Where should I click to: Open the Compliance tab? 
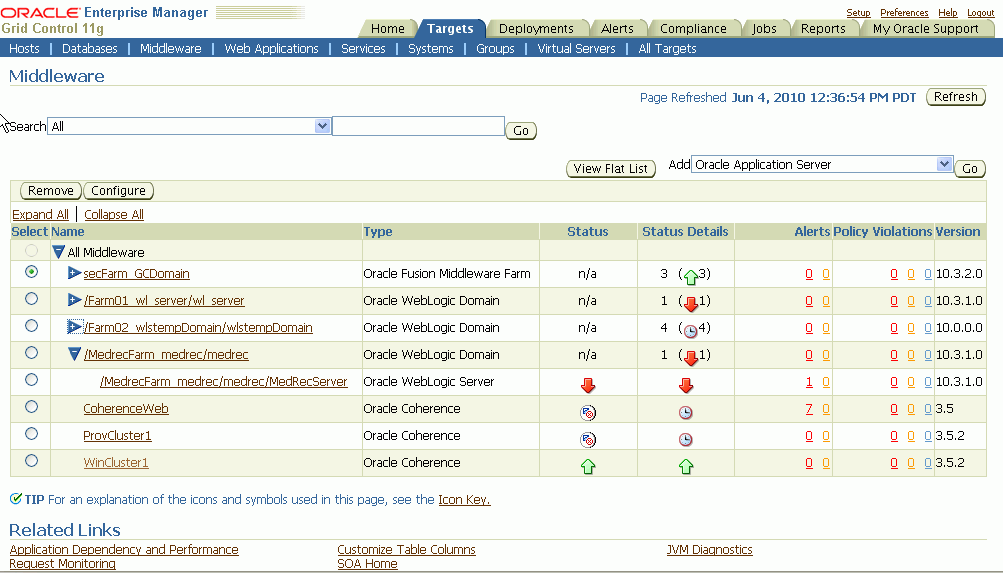(x=693, y=28)
